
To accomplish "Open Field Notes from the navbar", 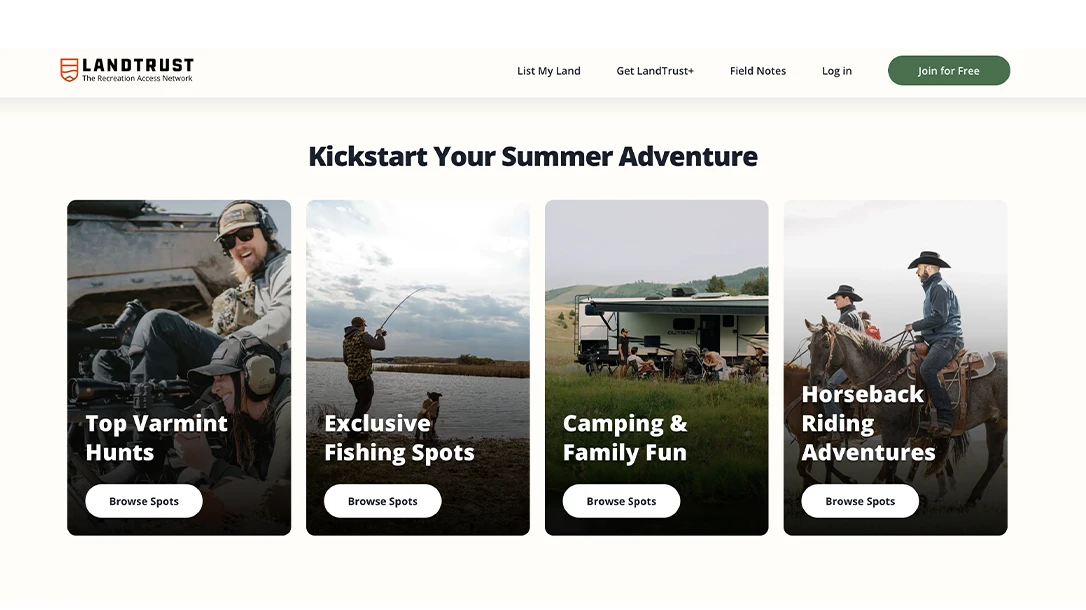I will (x=758, y=71).
